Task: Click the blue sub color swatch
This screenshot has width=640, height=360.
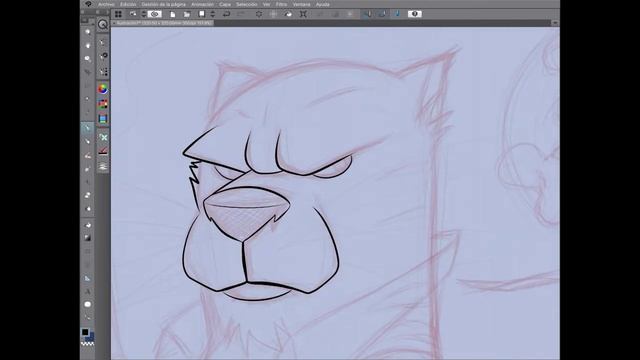Action: pos(90,337)
